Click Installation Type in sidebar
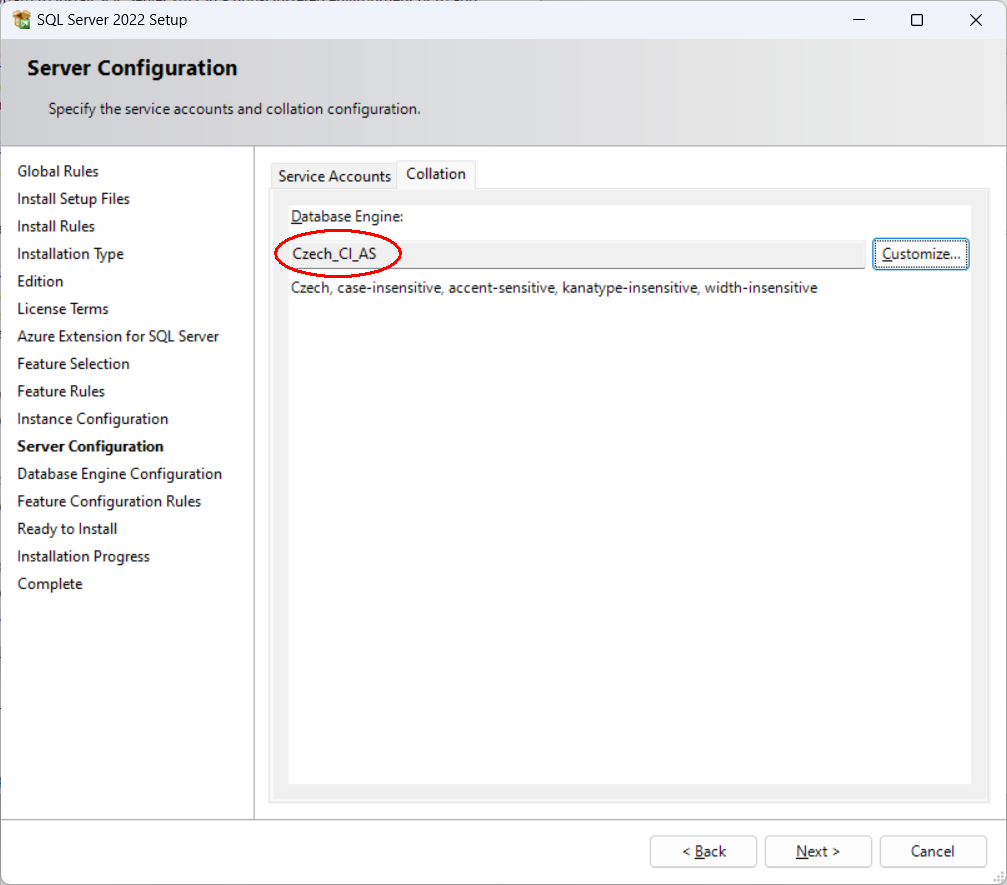 pos(70,254)
